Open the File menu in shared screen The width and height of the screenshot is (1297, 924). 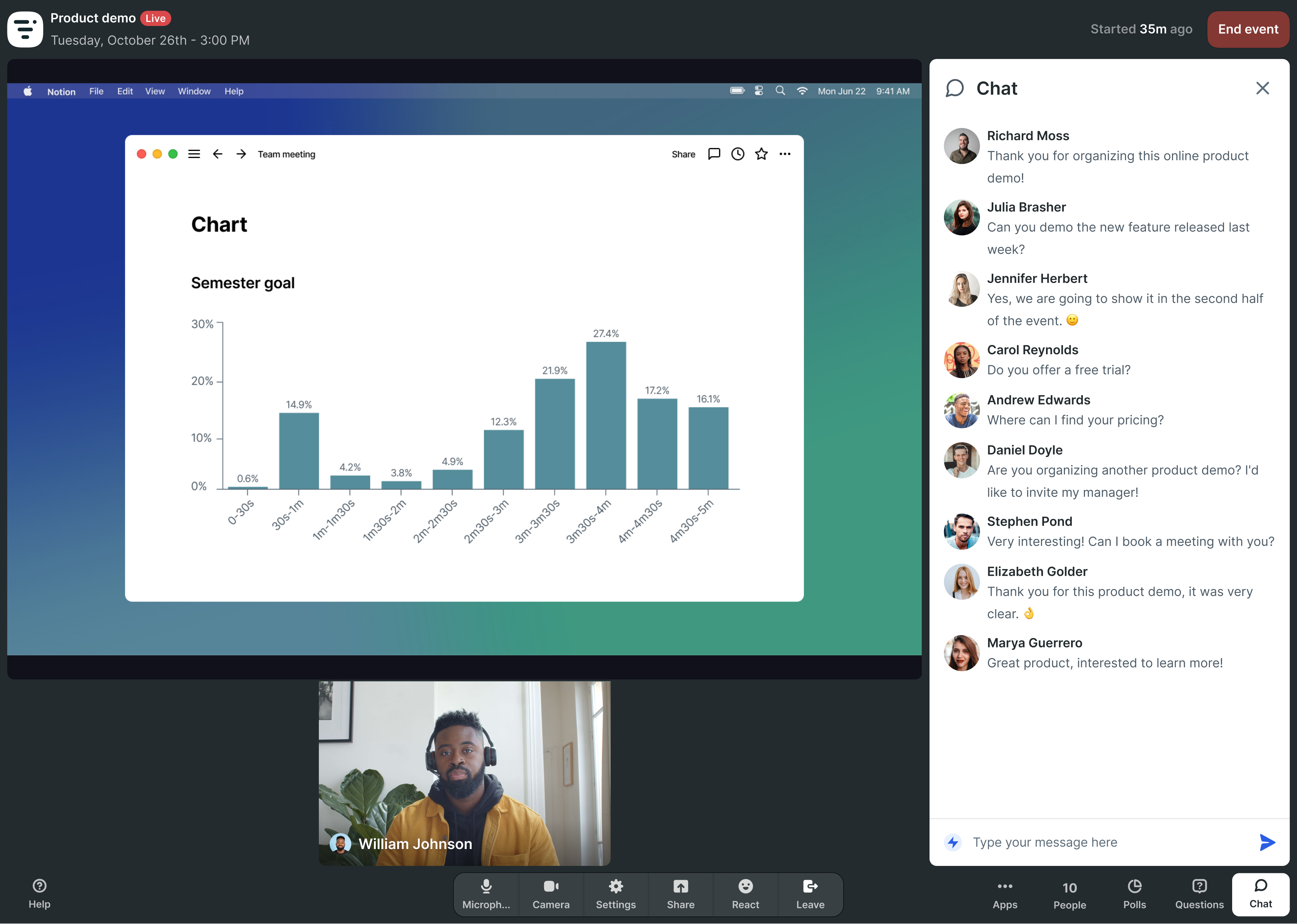coord(96,91)
